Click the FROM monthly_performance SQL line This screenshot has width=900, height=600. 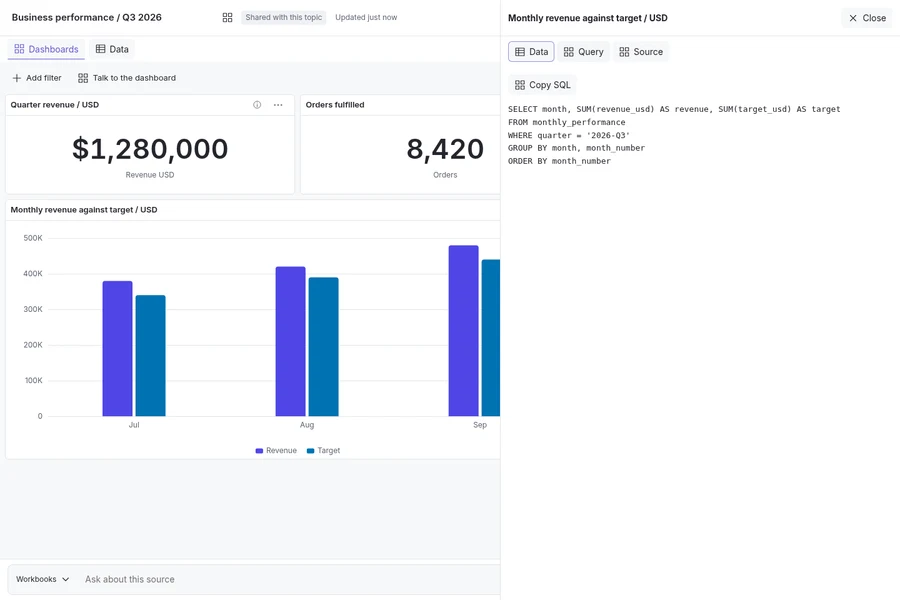pos(567,122)
